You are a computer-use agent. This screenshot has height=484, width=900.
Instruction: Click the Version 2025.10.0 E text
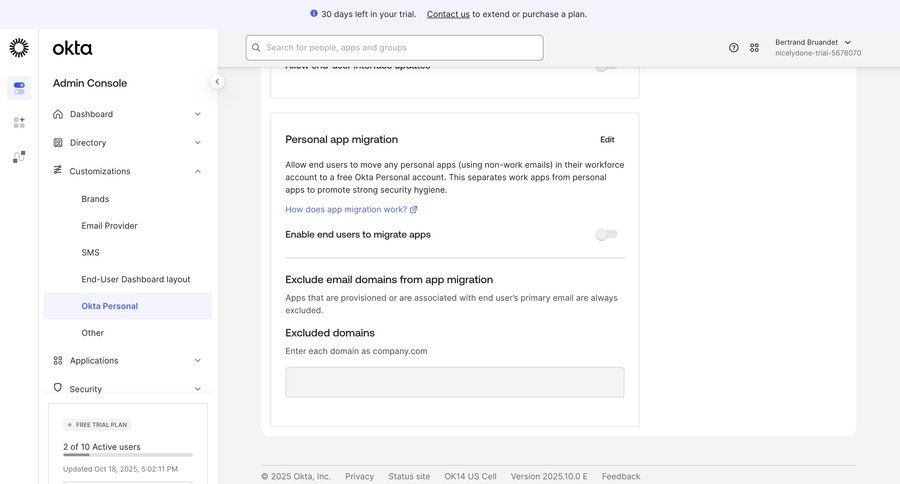(549, 476)
